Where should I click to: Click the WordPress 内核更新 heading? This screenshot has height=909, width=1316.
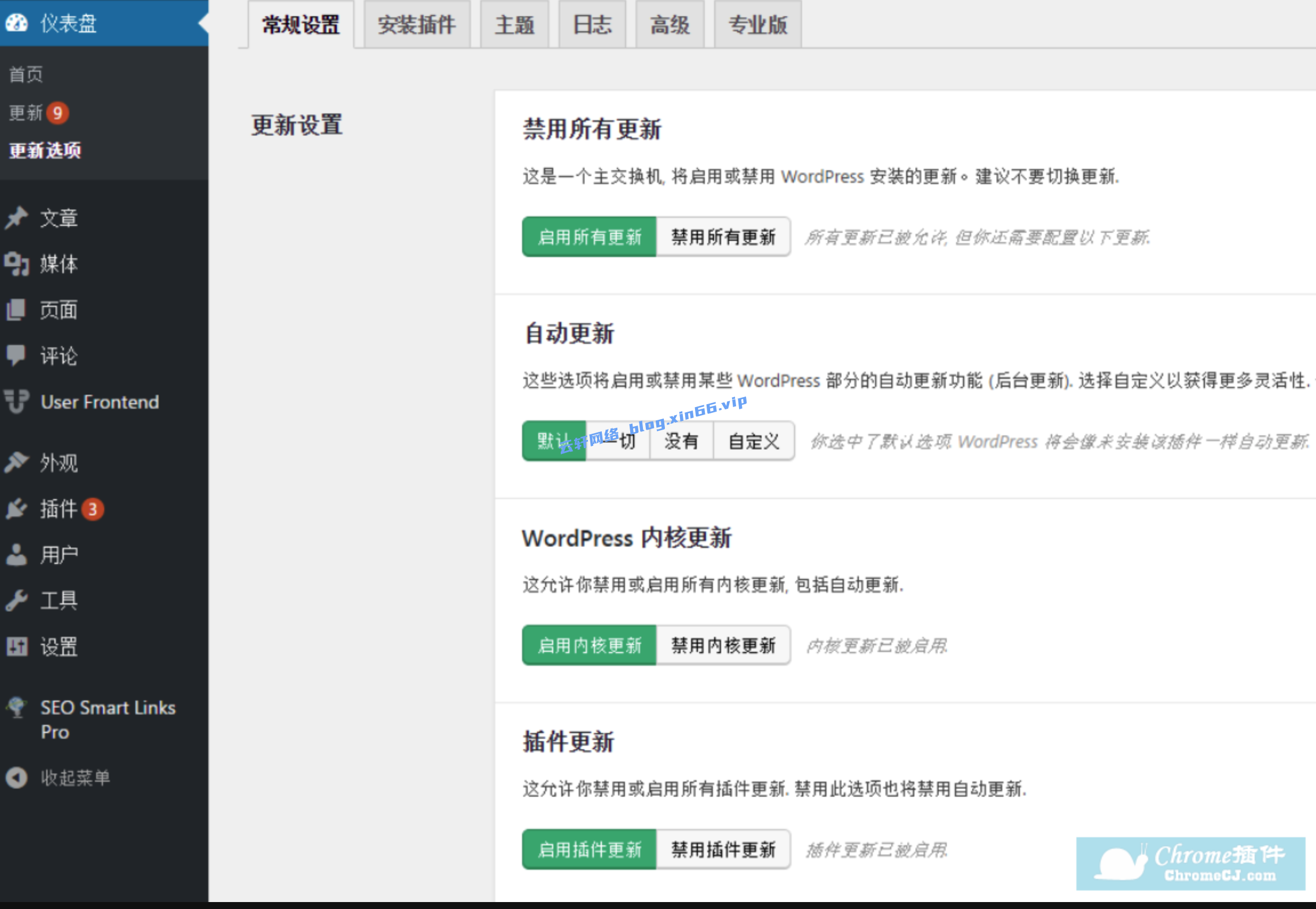627,538
